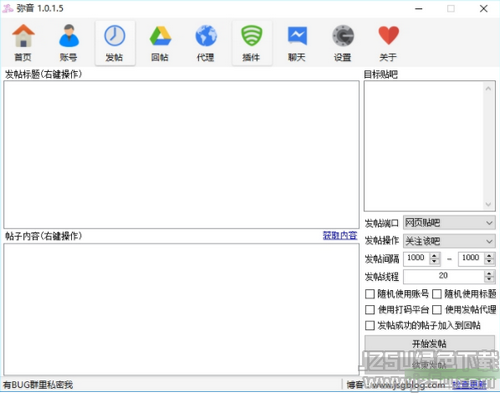Increase the 发帖线程 thread count
Image resolution: width=500 pixels, height=393 pixels.
pos(489,274)
